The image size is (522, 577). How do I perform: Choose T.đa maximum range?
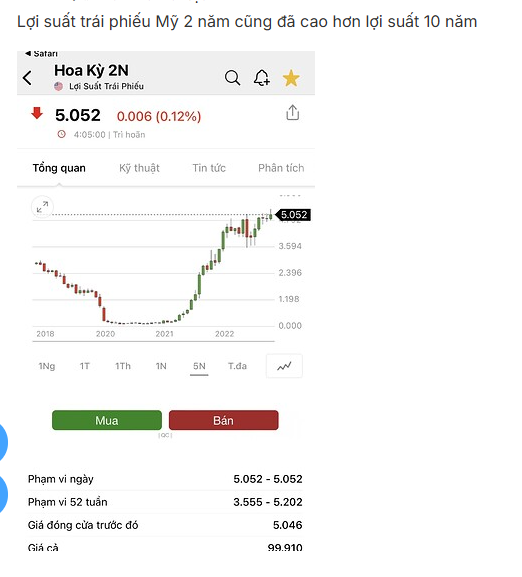(x=237, y=366)
